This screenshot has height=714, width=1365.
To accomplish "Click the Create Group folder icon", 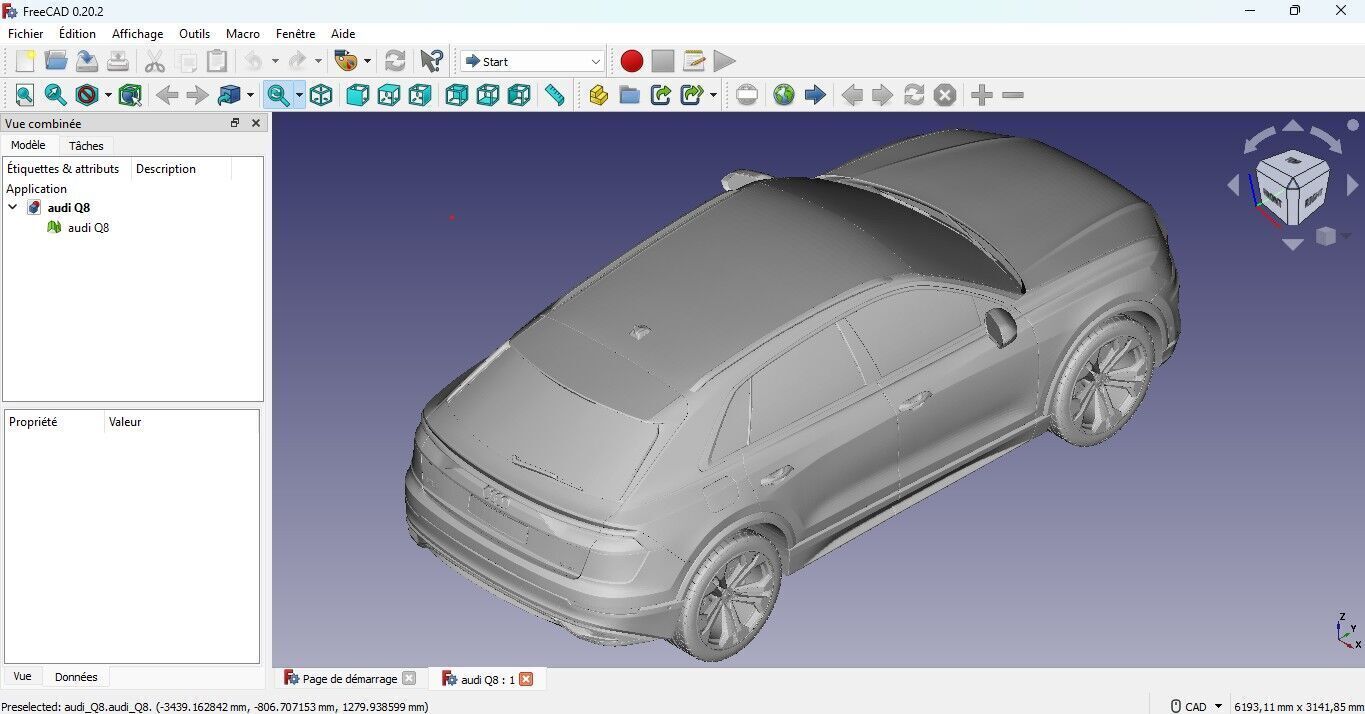I will (x=629, y=95).
